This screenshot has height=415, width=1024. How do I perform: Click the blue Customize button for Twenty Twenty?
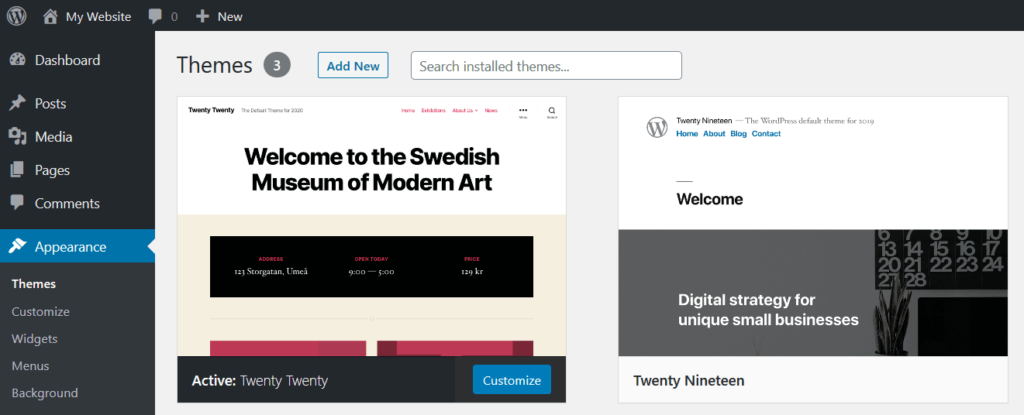(x=511, y=380)
